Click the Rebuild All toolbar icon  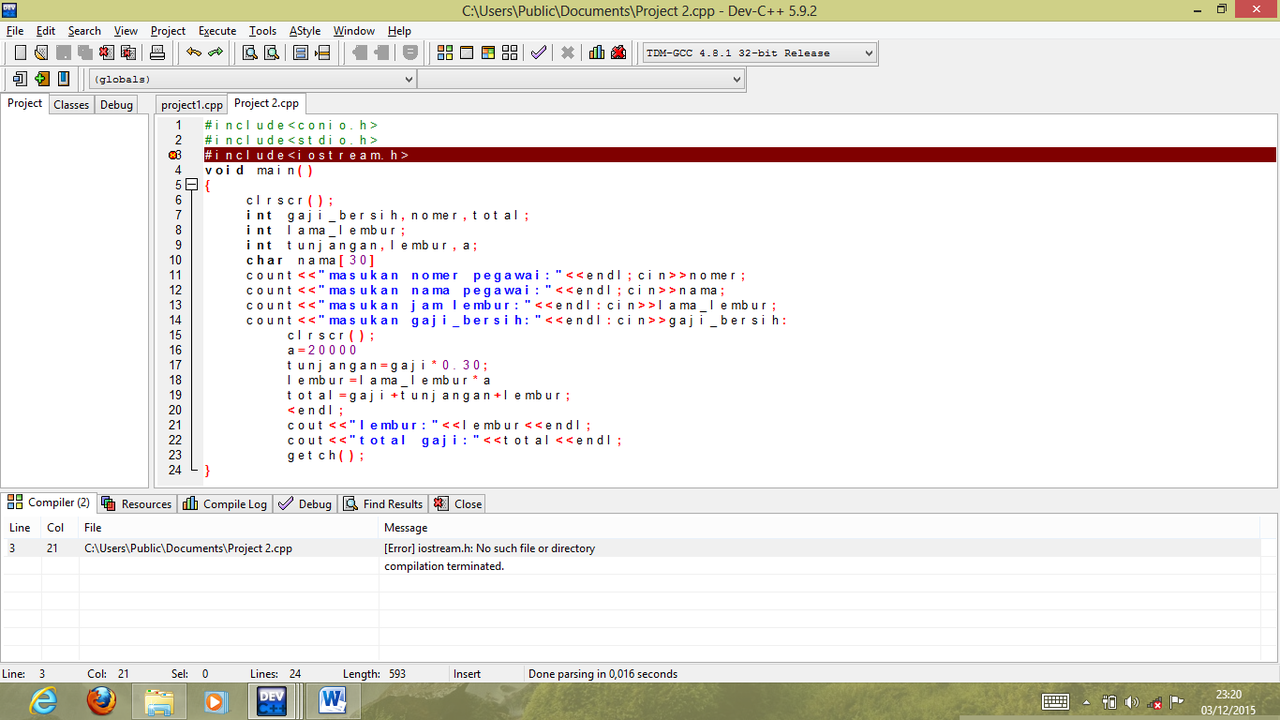pos(510,53)
